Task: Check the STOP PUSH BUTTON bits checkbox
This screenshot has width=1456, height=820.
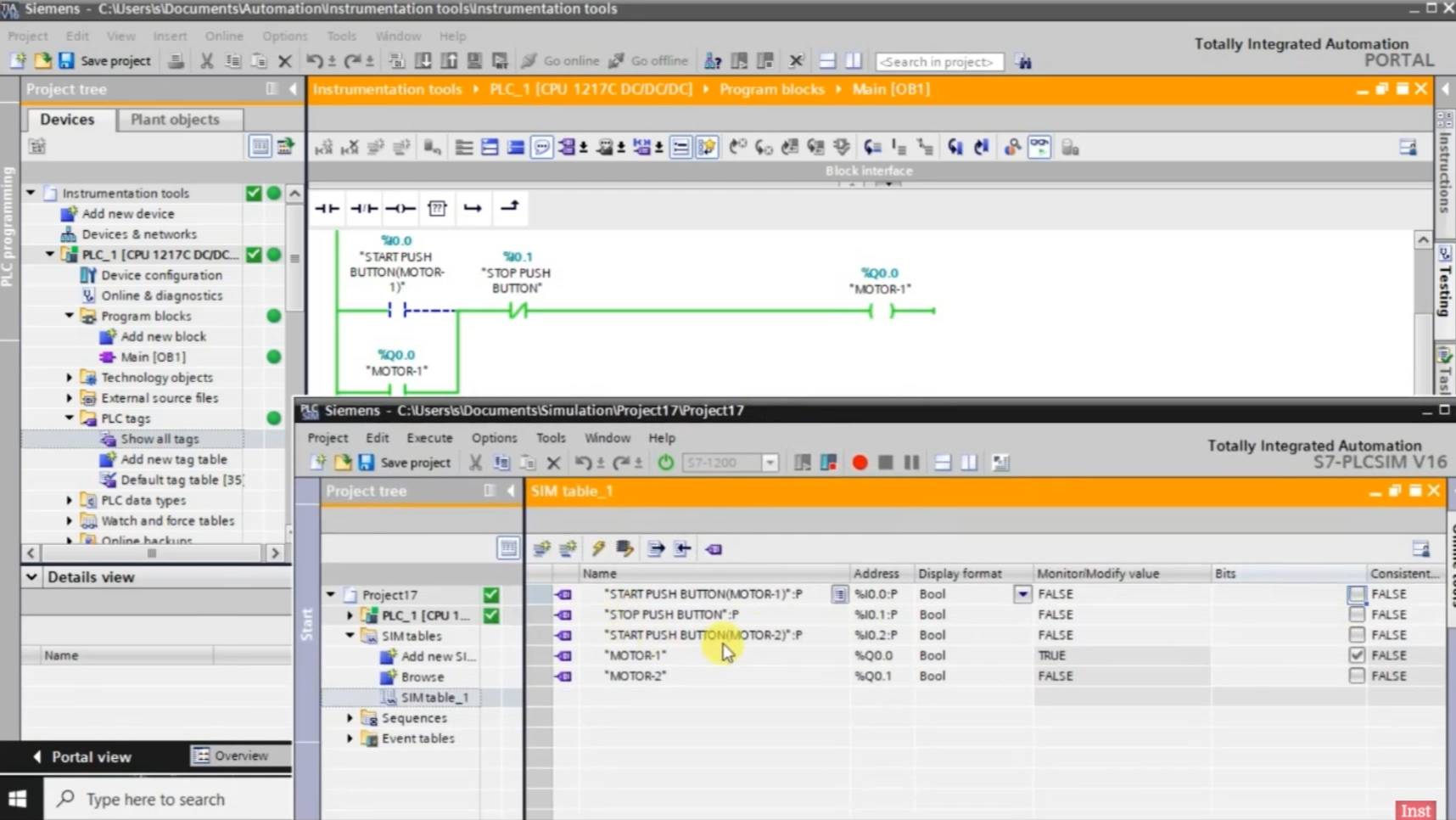Action: [1356, 615]
